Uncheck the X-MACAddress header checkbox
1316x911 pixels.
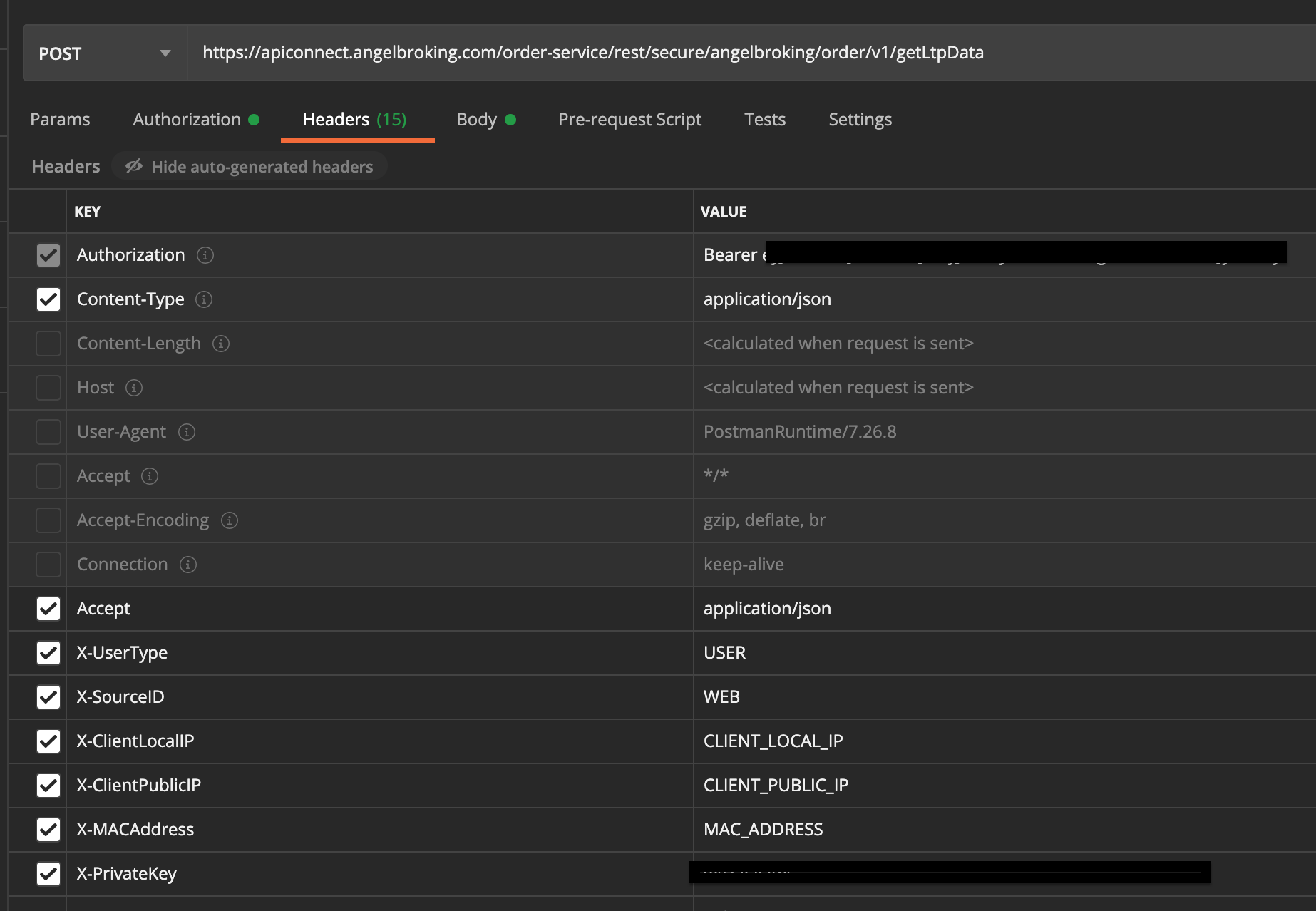tap(48, 830)
